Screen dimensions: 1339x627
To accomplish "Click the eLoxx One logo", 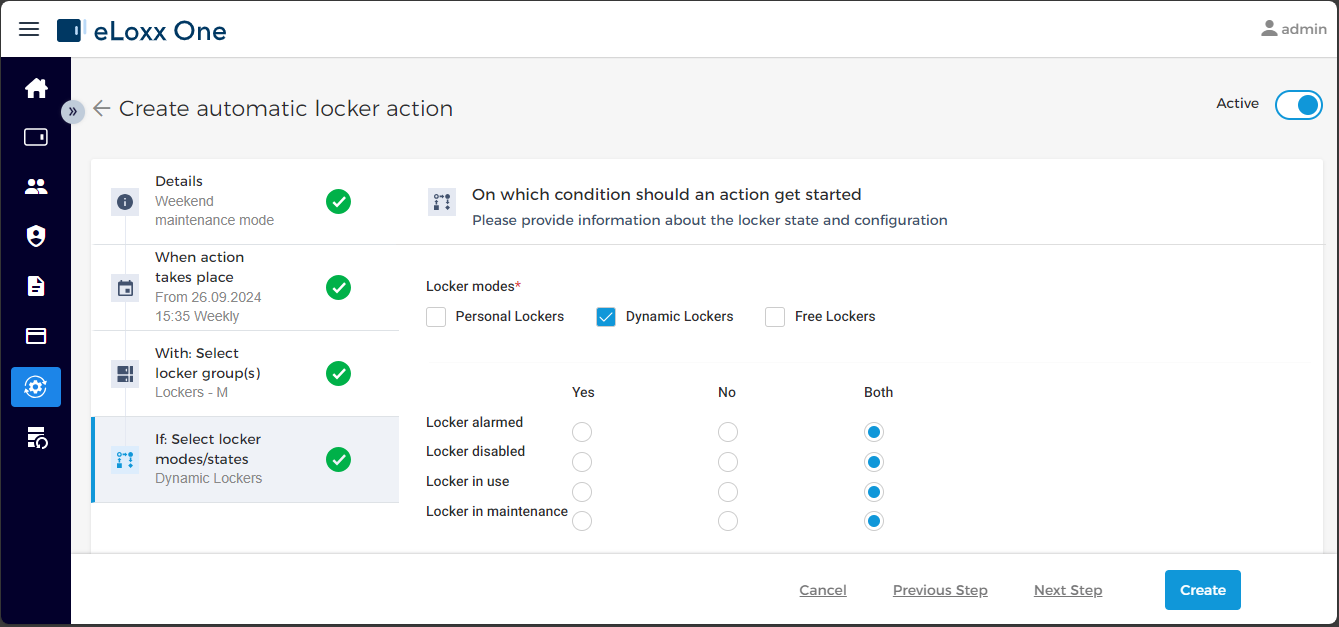I will tap(142, 30).
